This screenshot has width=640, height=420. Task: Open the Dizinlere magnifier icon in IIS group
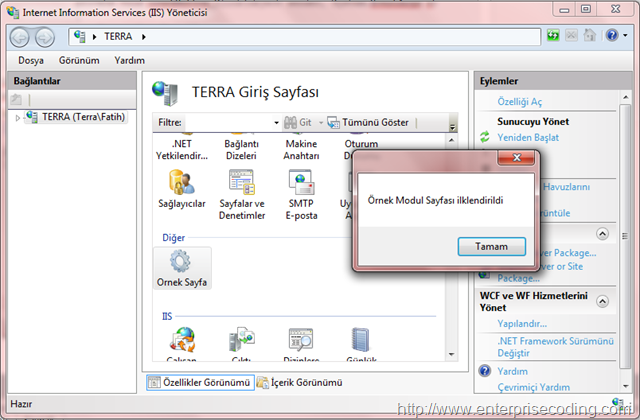[301, 340]
